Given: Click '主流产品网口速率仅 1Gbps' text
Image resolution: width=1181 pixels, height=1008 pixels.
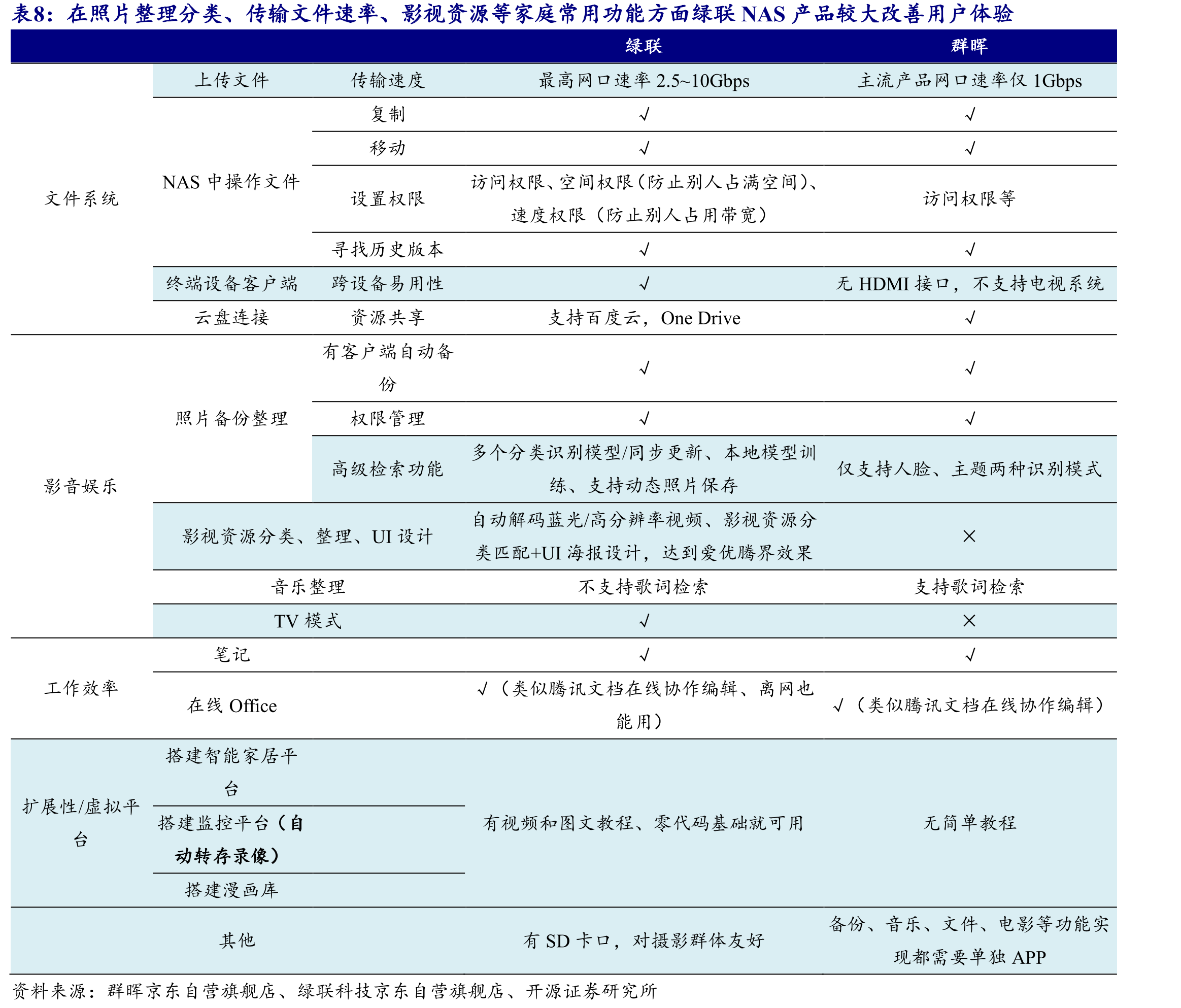Looking at the screenshot, I should pos(969,80).
